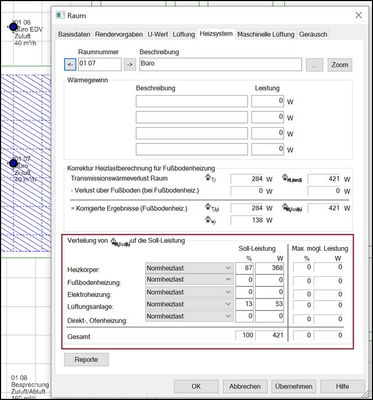Screen dimensions: 373x400
Task: Click Lüftungsanlage Soll-Leistung watt field 53
Action: click(269, 304)
